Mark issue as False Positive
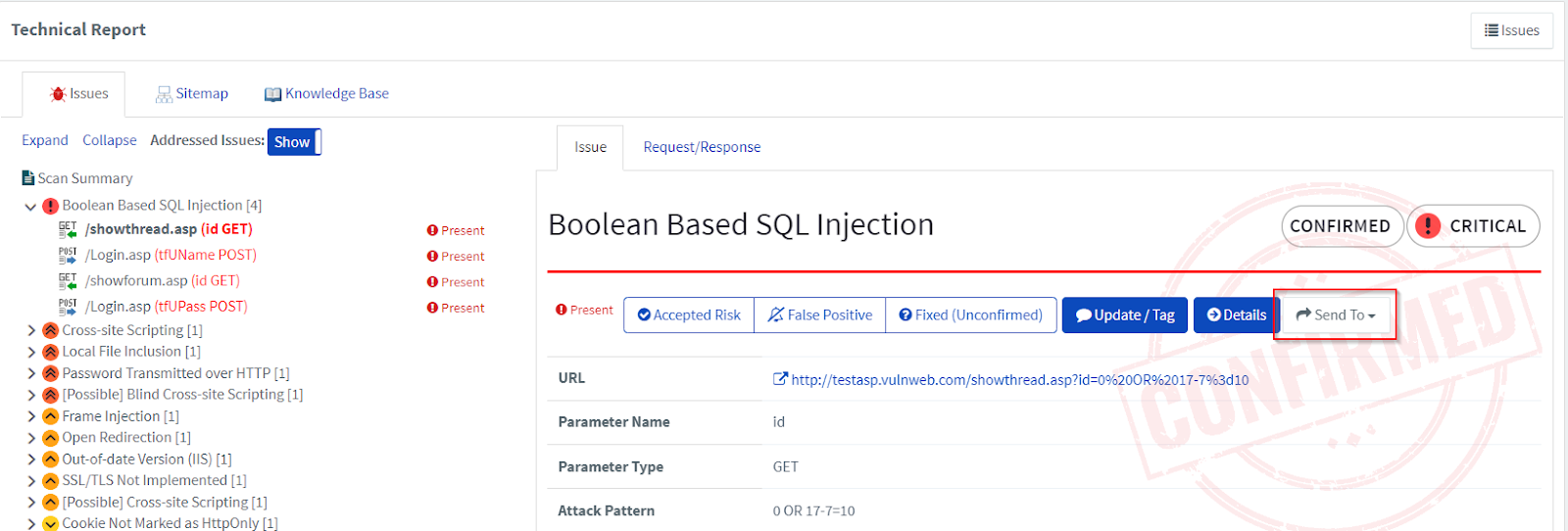 (x=820, y=315)
